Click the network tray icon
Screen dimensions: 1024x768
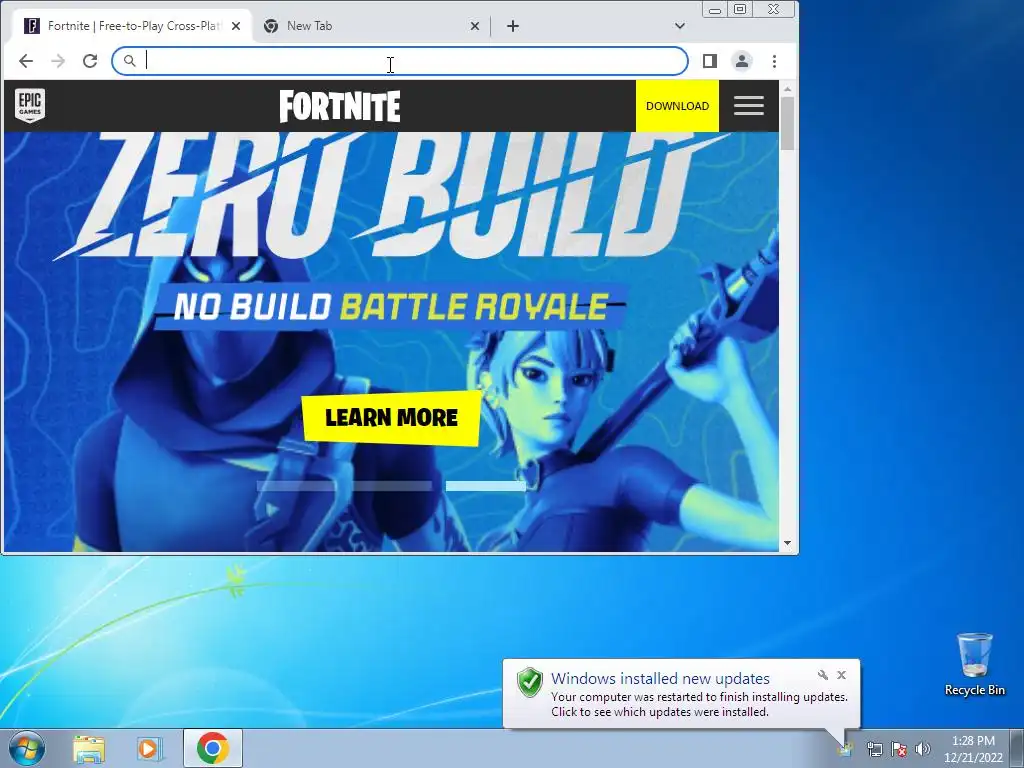coord(874,749)
